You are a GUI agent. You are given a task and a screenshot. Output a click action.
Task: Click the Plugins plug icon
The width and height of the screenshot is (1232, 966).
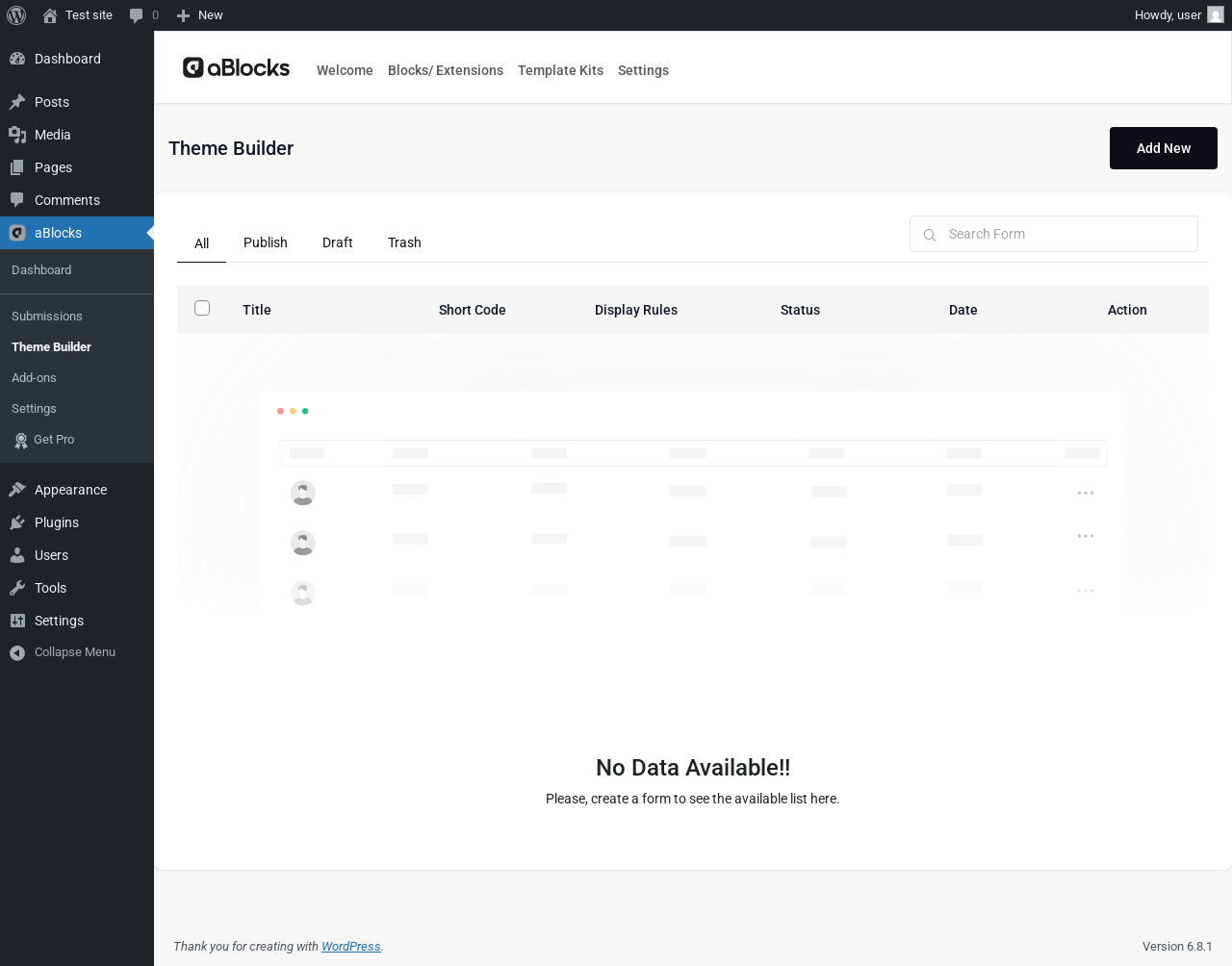17,522
